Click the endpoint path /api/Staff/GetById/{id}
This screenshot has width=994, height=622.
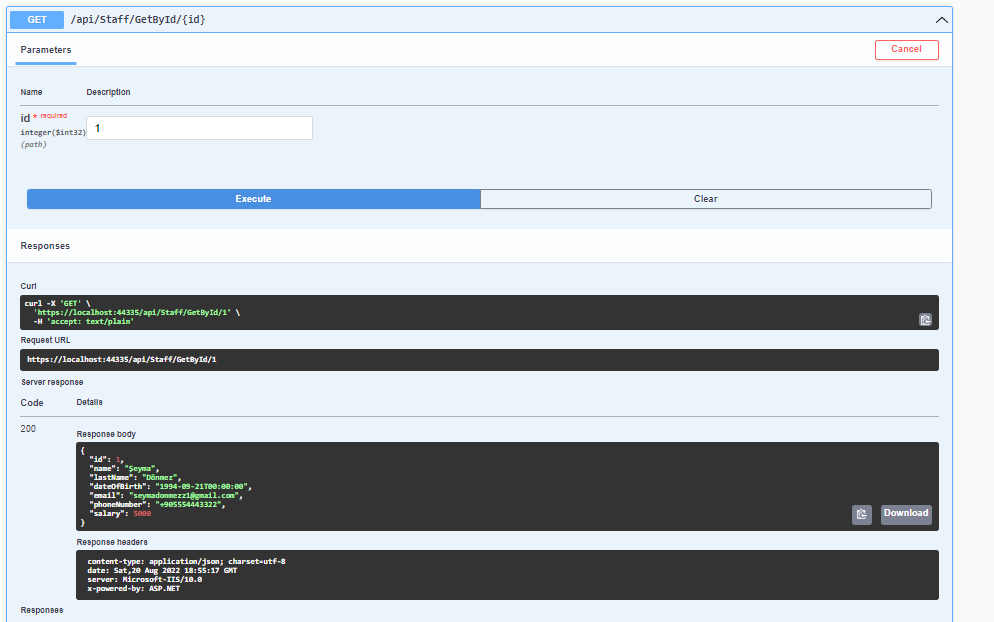[x=140, y=19]
